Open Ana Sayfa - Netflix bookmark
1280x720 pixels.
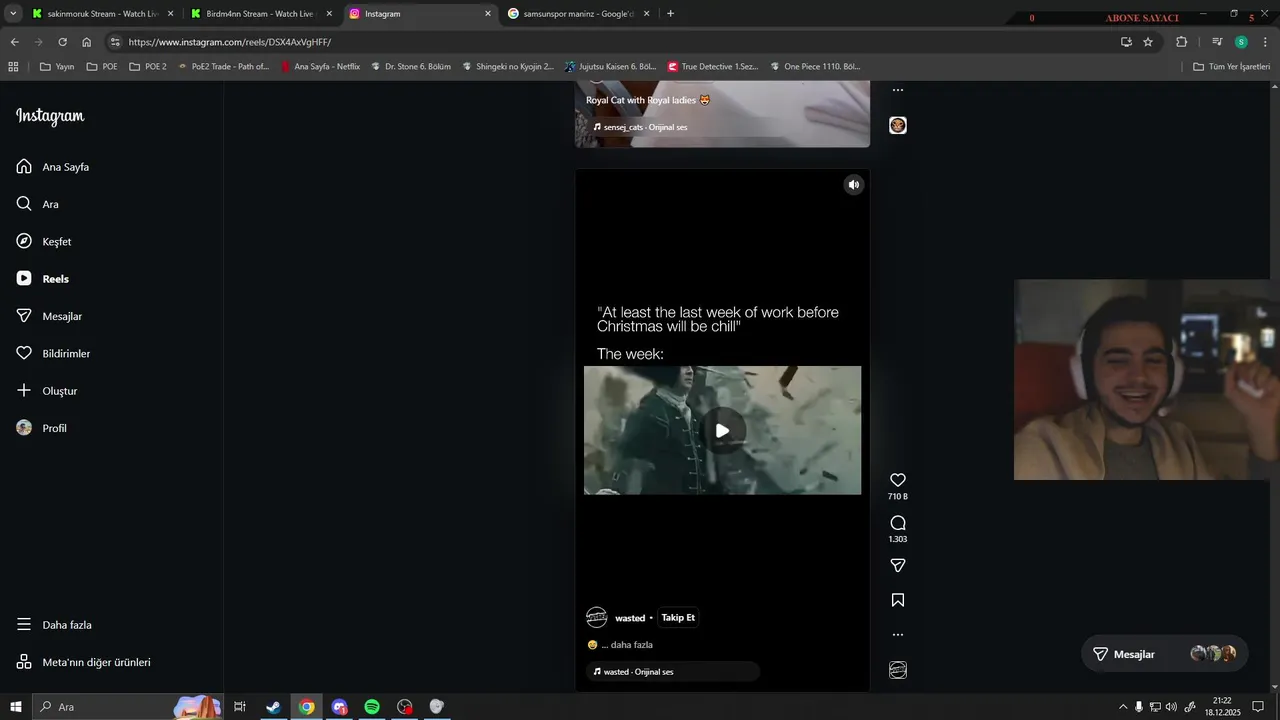pos(320,67)
